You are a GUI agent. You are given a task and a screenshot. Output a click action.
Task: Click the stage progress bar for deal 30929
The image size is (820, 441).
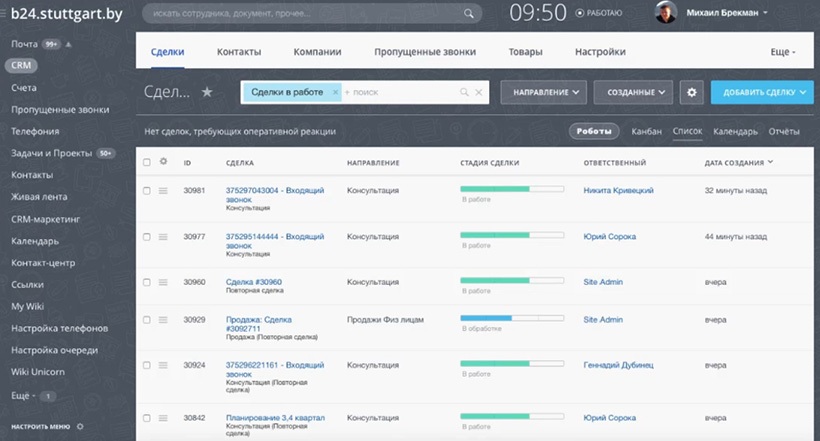coord(512,318)
